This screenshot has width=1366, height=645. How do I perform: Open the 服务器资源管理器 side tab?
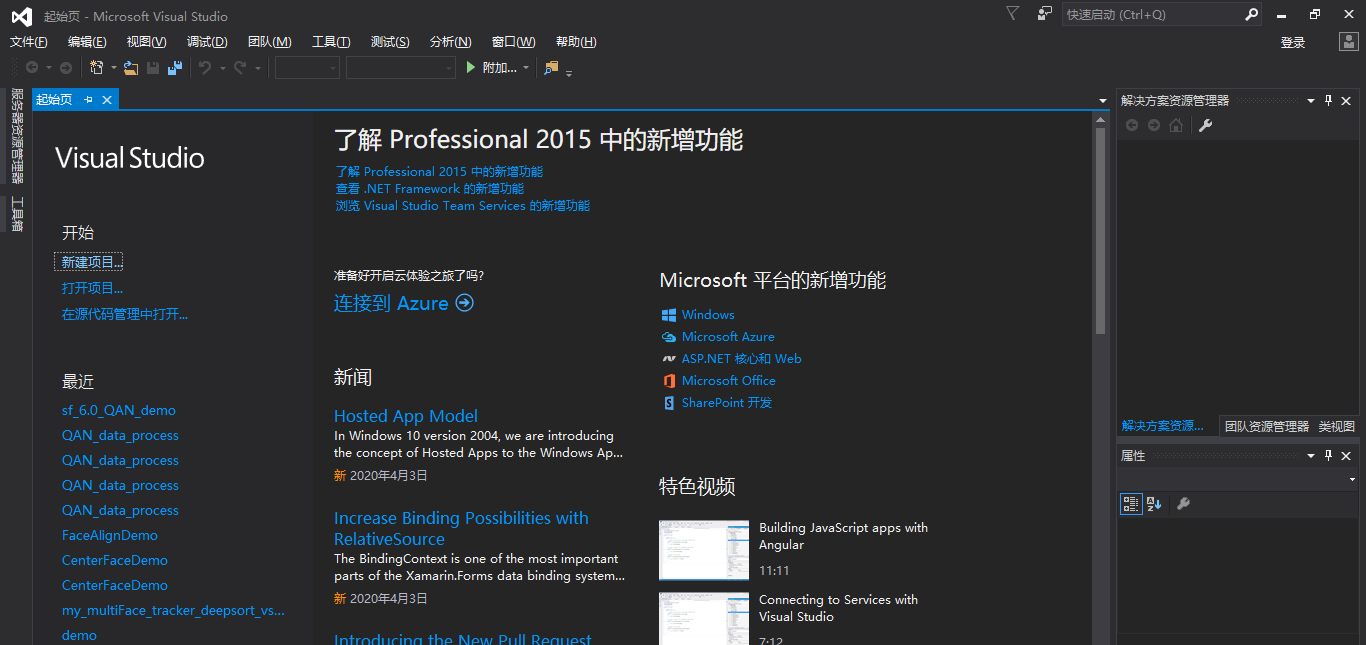coord(17,136)
